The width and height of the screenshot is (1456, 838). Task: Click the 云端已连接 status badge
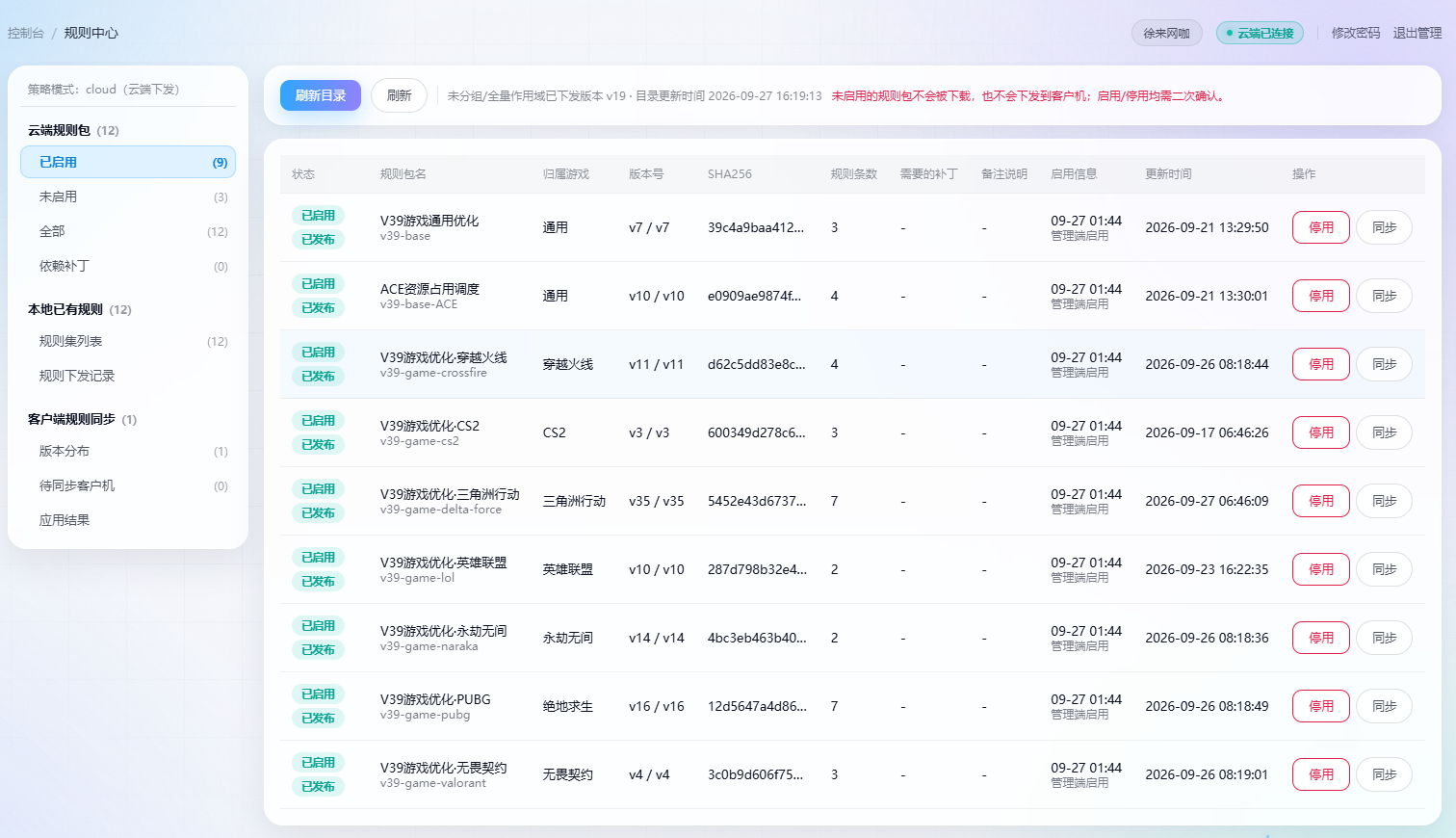[x=1260, y=33]
